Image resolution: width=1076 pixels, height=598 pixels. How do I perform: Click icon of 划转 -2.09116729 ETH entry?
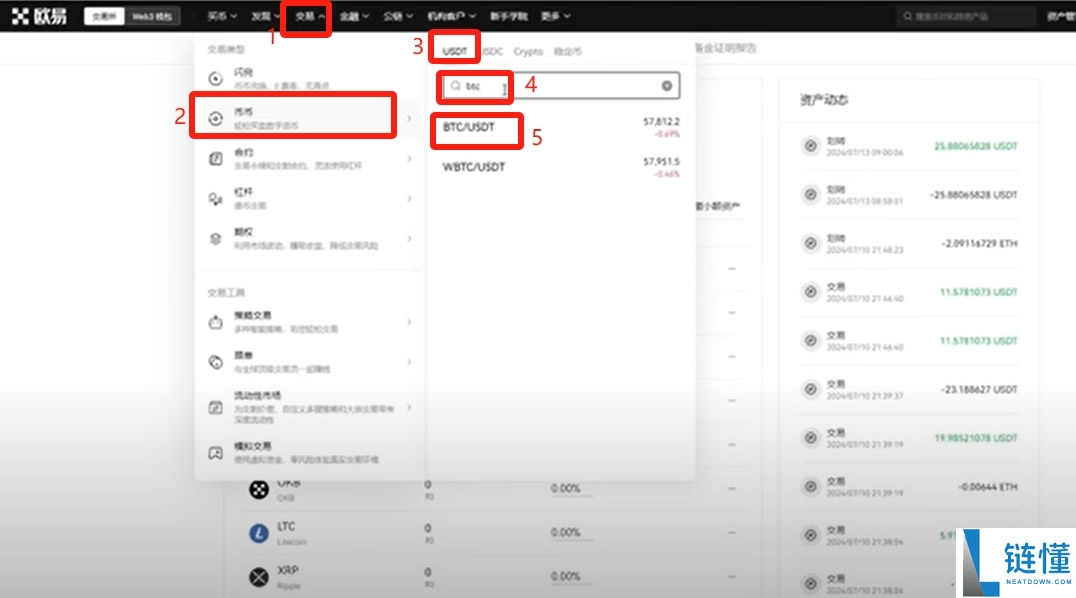pyautogui.click(x=810, y=243)
